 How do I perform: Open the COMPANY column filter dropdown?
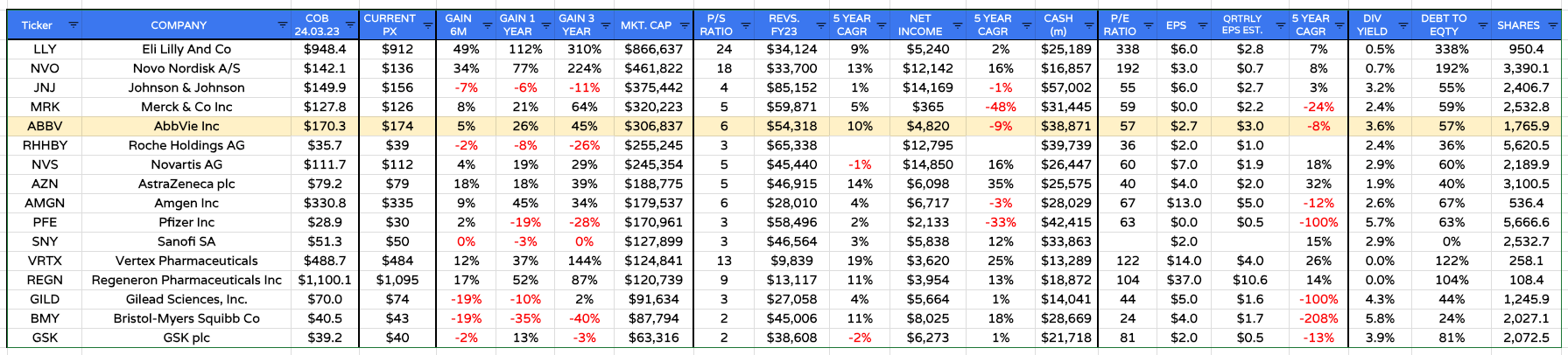[282, 25]
